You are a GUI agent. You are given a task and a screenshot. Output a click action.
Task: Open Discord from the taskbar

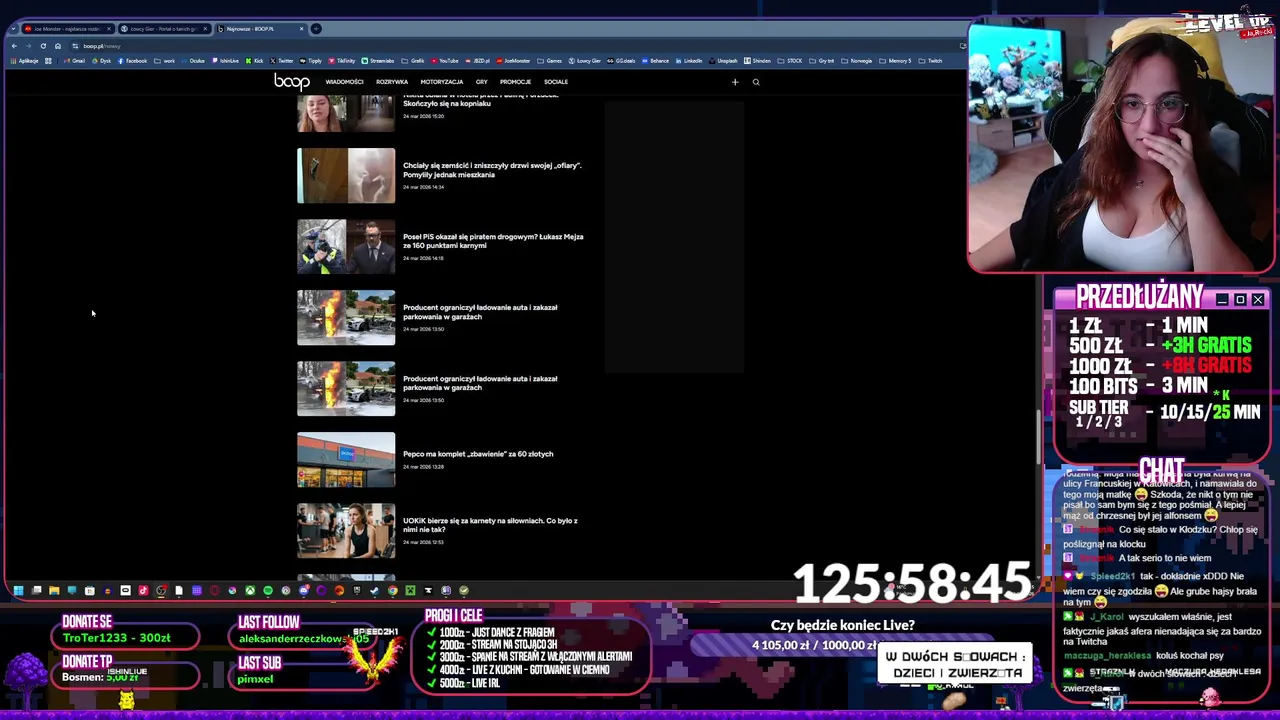tap(304, 590)
